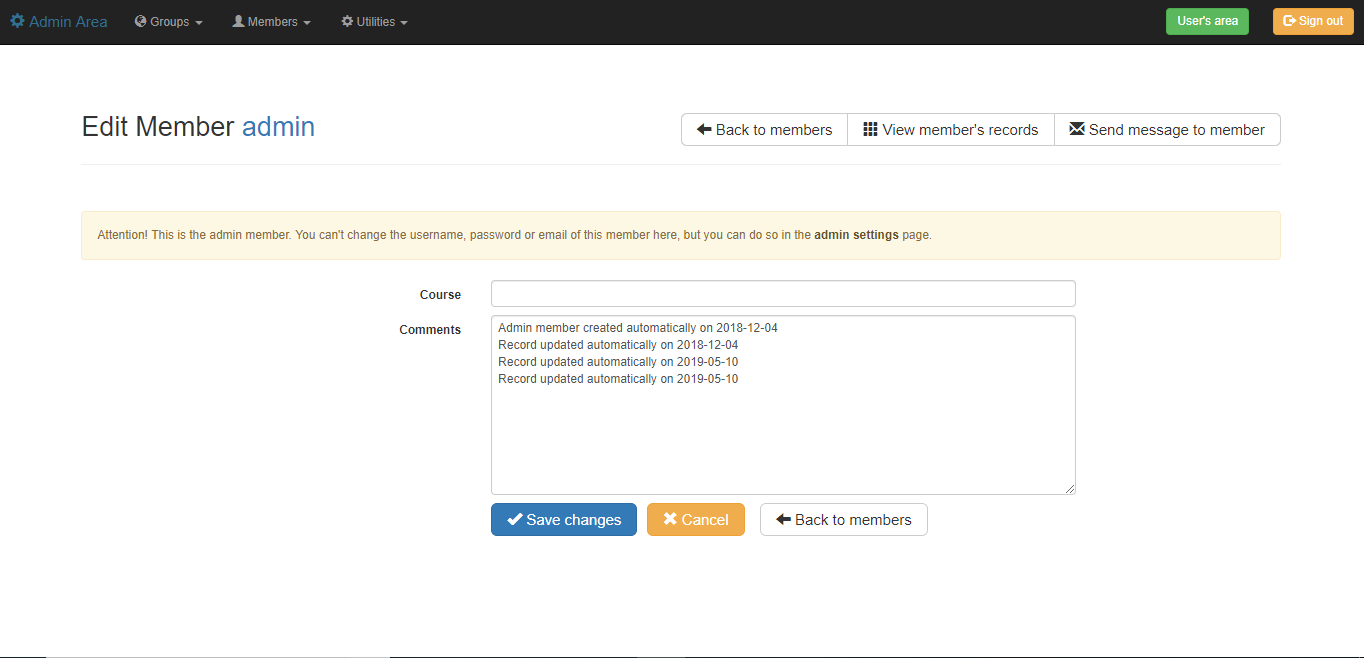Go to User's area
The image size is (1364, 658).
coord(1207,21)
